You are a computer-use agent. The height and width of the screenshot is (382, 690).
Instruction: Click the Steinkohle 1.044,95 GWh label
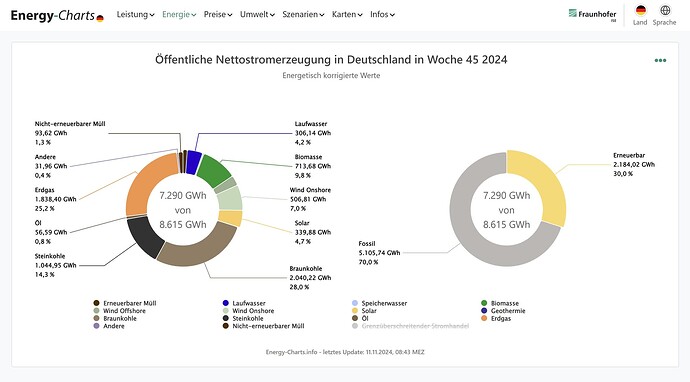tap(55, 265)
